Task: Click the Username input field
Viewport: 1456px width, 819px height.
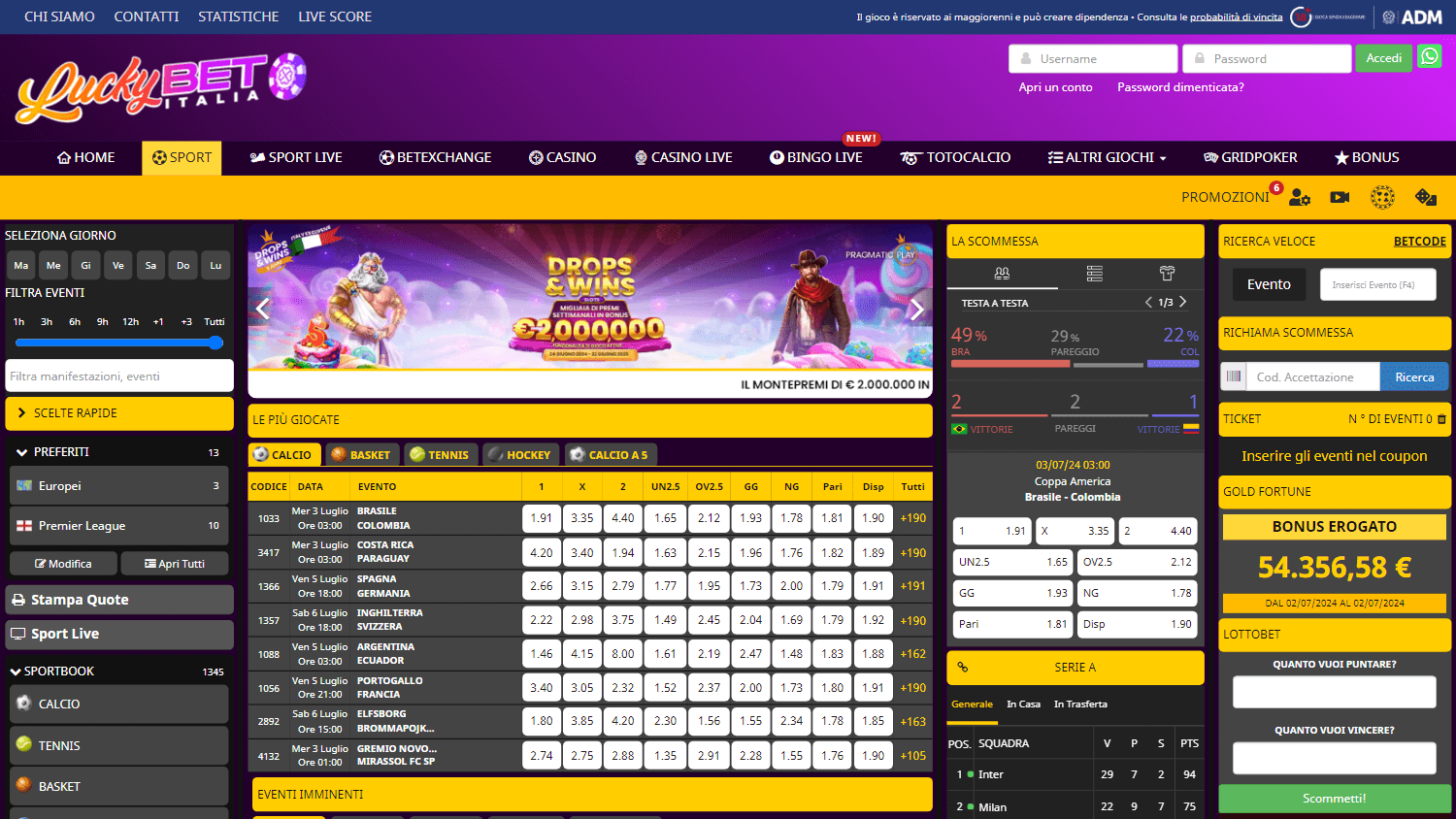Action: coord(1093,58)
